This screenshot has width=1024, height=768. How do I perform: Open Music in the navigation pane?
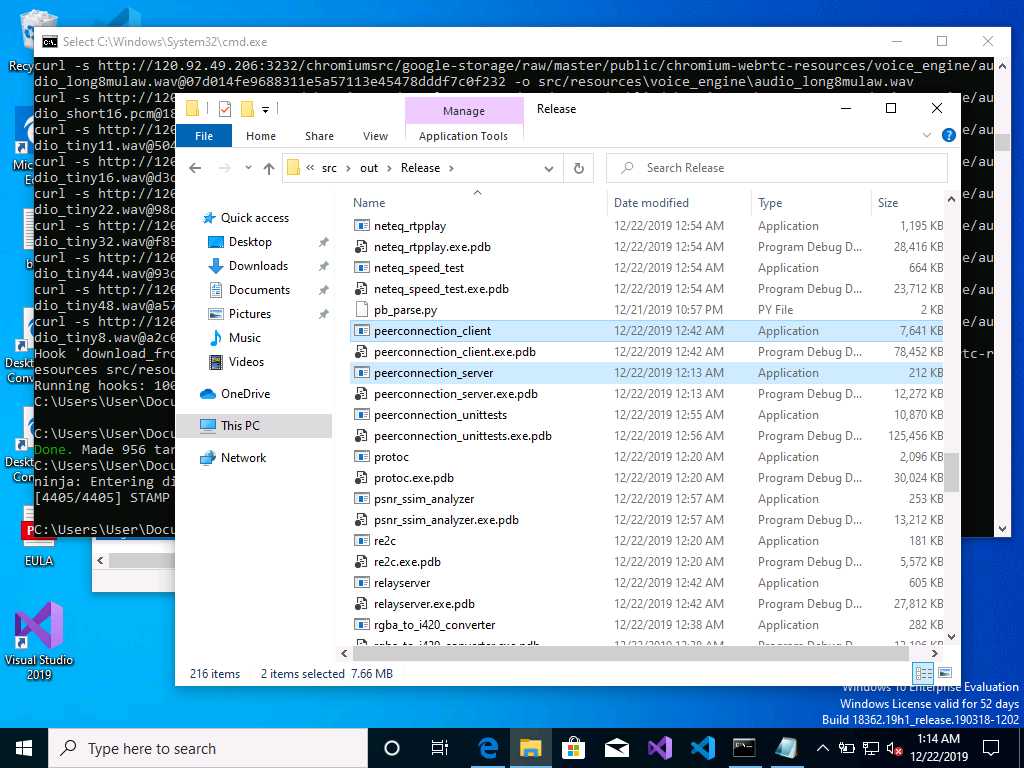coord(244,338)
